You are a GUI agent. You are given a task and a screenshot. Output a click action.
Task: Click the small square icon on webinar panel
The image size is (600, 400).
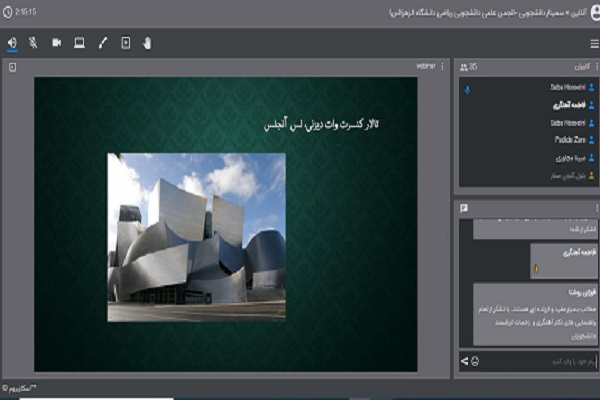[13, 67]
